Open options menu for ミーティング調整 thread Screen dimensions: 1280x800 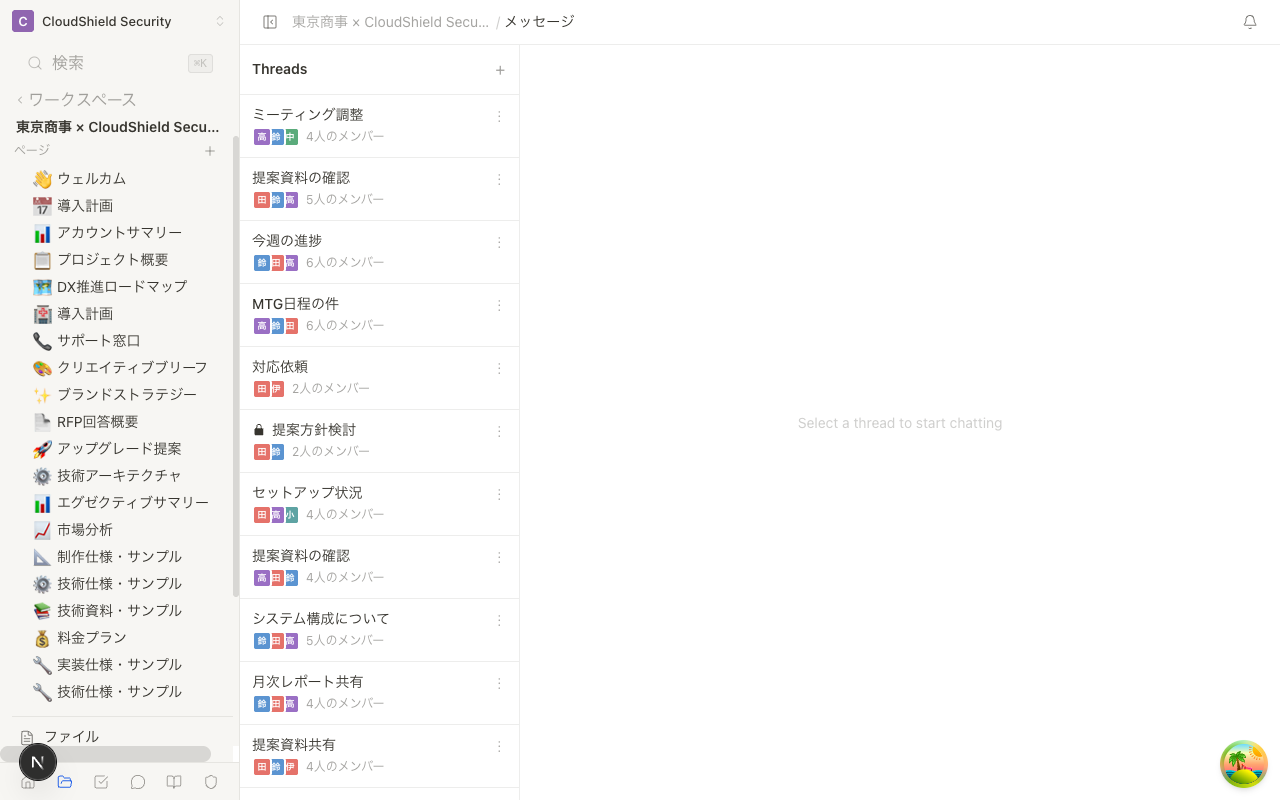[x=499, y=117]
